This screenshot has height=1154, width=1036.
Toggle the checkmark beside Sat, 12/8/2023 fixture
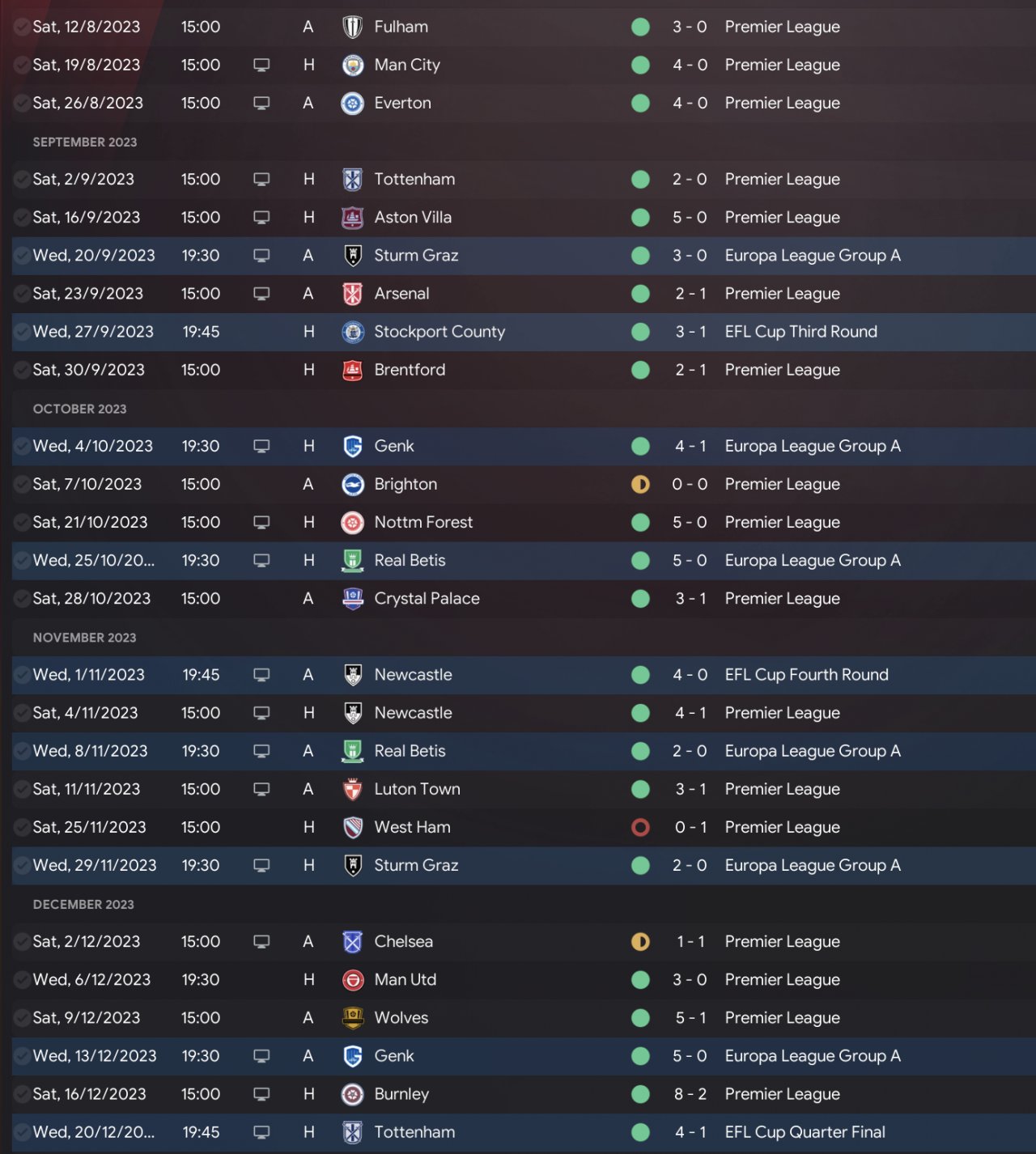tap(22, 27)
